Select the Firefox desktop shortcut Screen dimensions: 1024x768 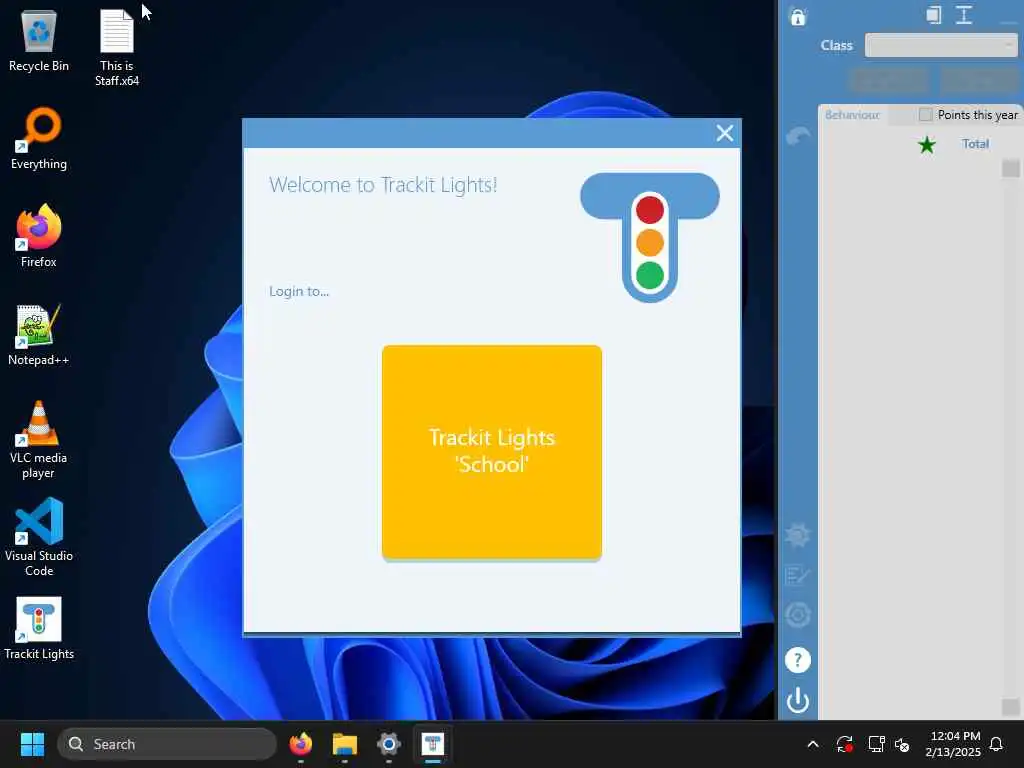click(x=39, y=236)
